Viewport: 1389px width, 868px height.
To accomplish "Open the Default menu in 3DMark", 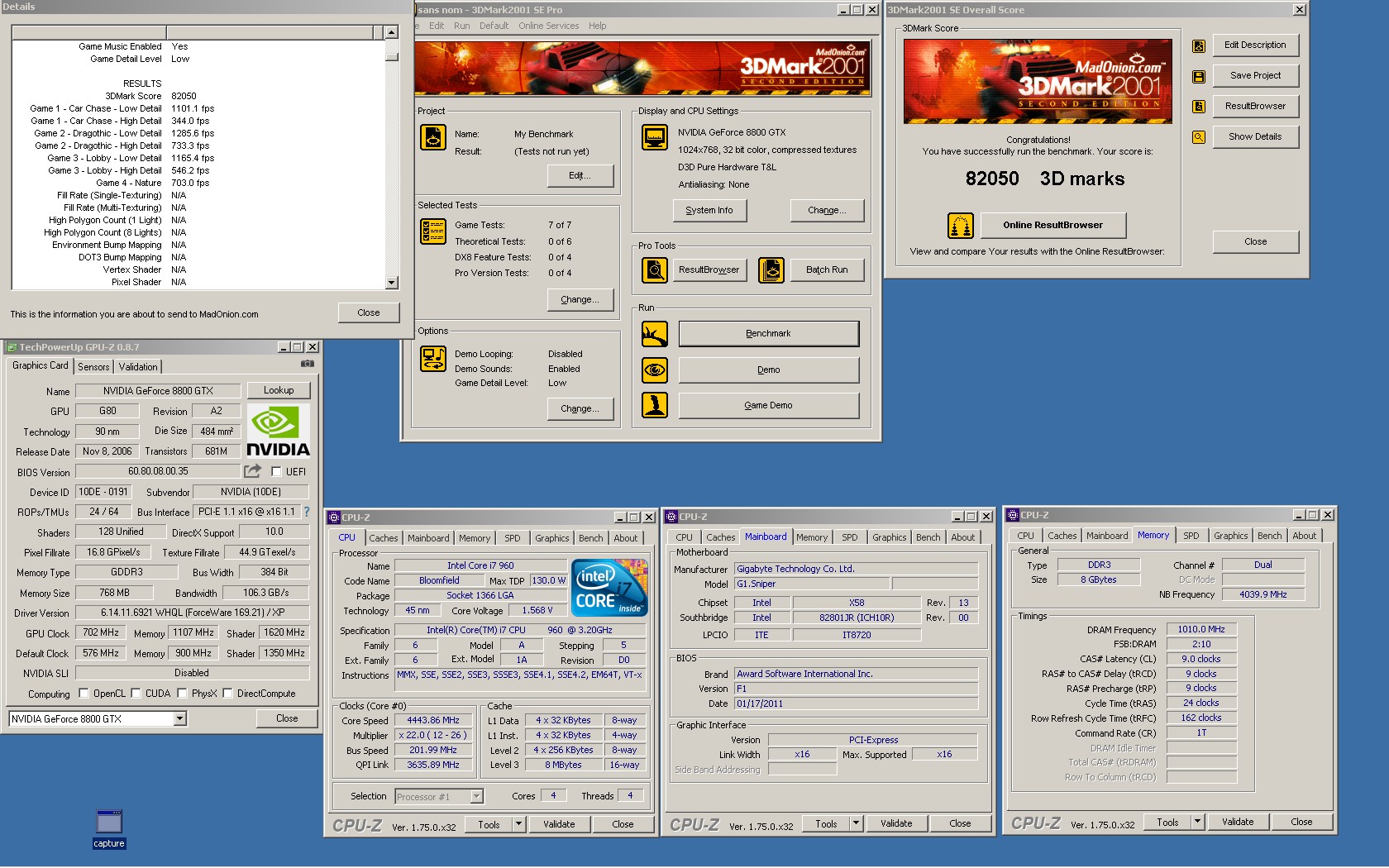I will 494,26.
